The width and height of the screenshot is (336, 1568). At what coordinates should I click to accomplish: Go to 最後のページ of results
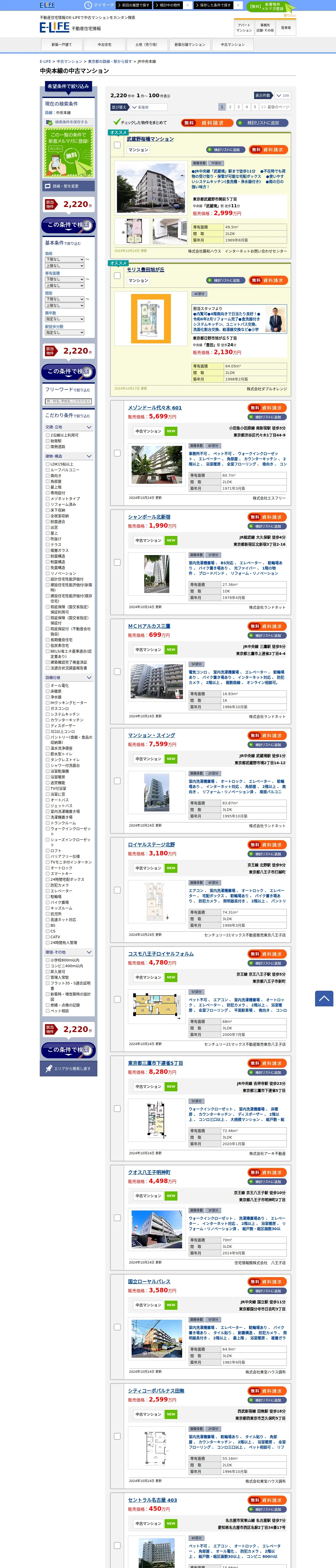pyautogui.click(x=275, y=107)
